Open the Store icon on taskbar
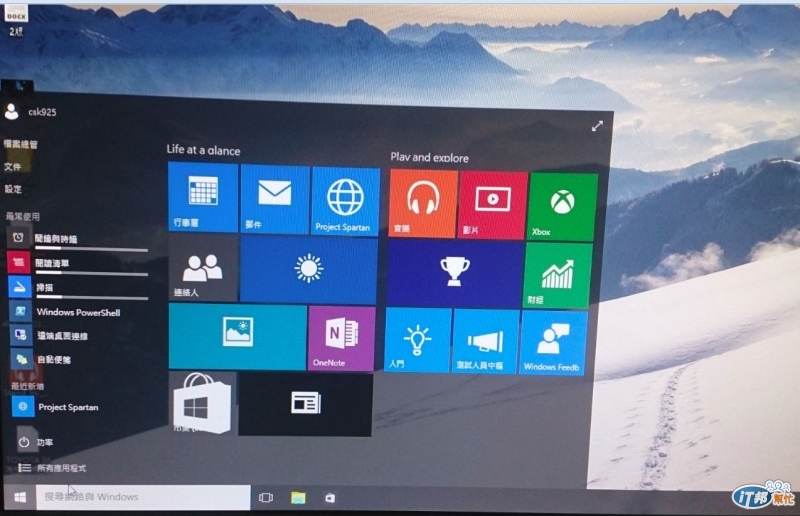This screenshot has height=516, width=800. tap(330, 498)
